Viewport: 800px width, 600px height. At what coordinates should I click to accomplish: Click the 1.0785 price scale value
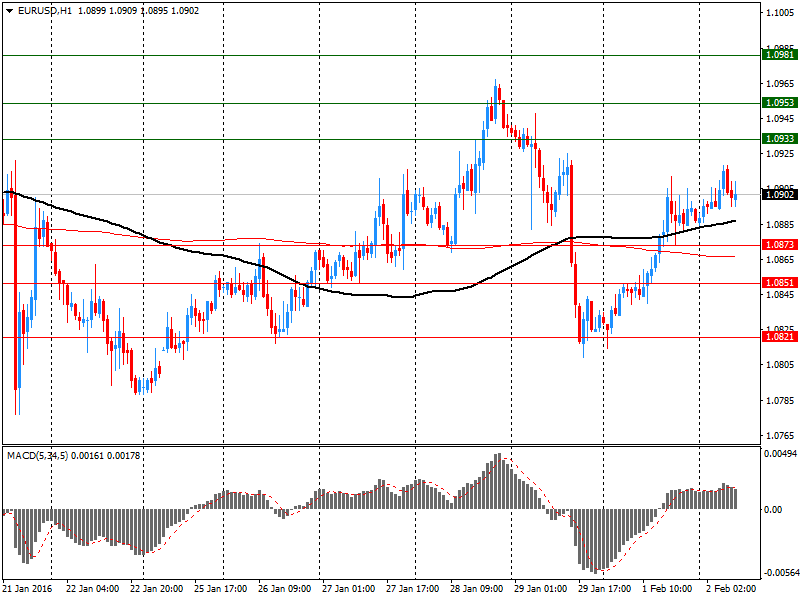pos(780,401)
